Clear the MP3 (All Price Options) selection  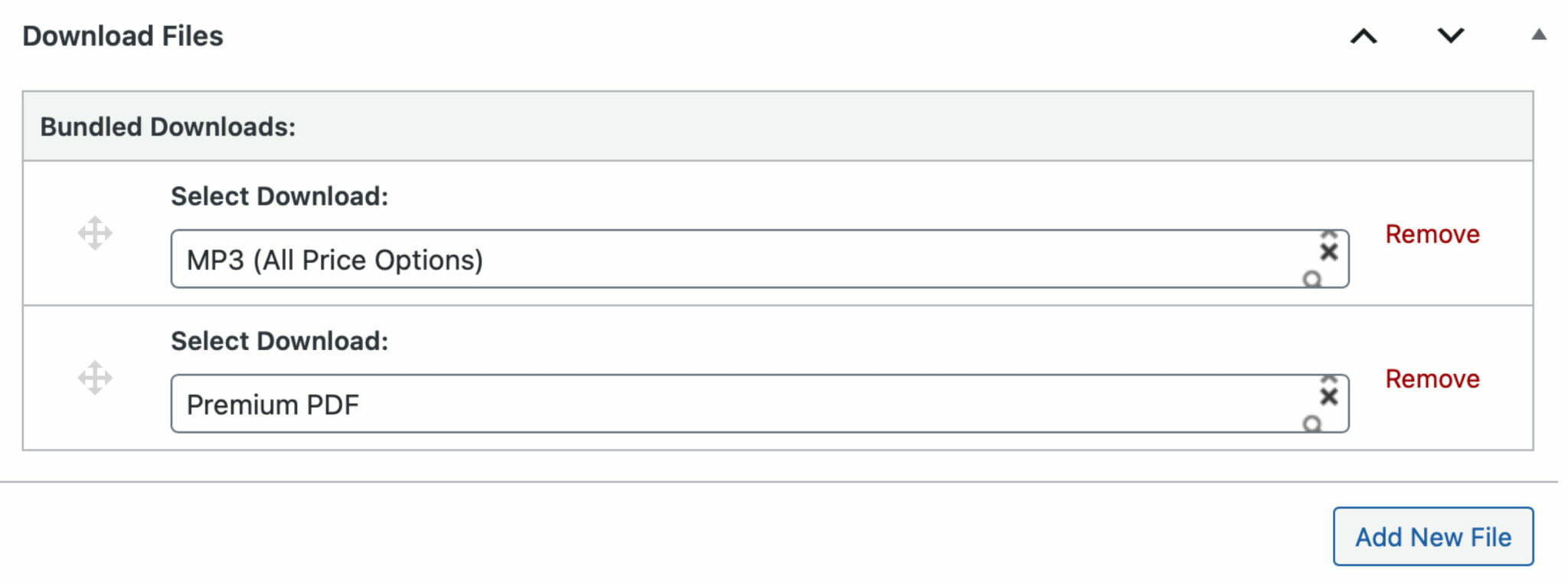(x=1328, y=251)
